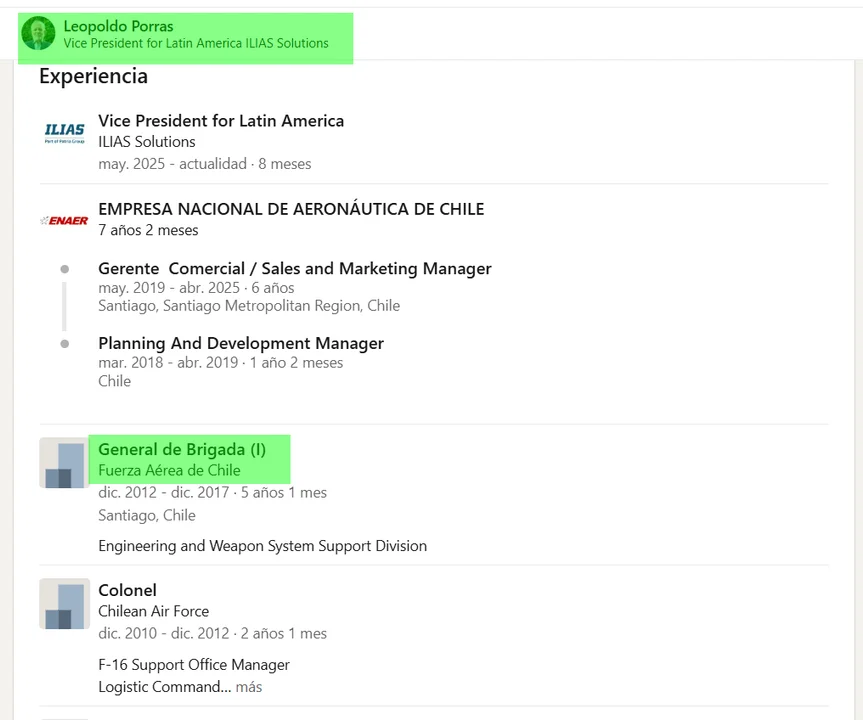Click Leopoldo Porras profile photo avatar
This screenshot has height=720, width=863.
[38, 34]
